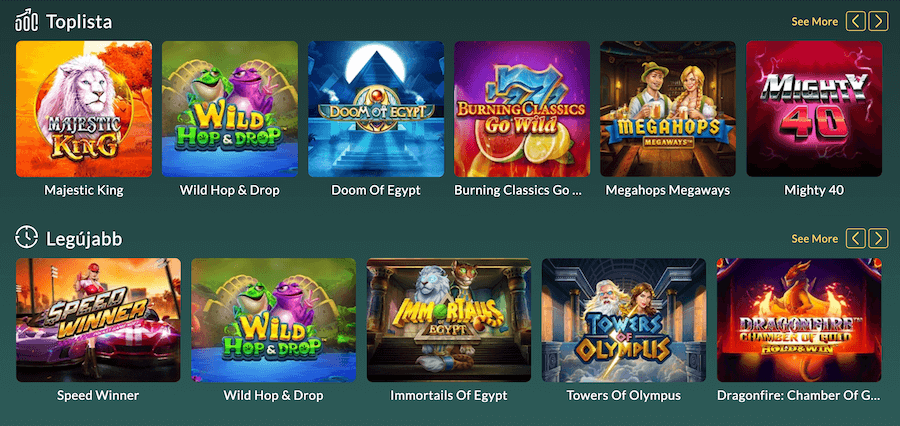
Task: Launch Dragonfire: Chamber Of Gold thumbnail
Action: pos(799,320)
